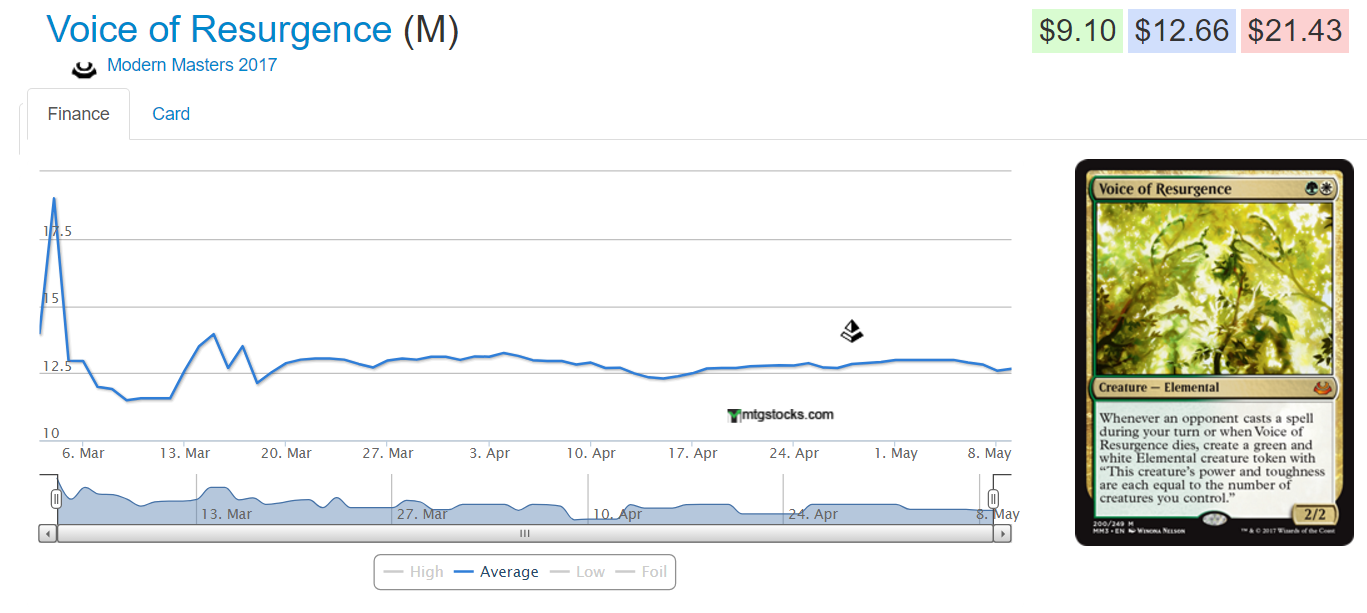Click the Modern Masters 2017 set symbol icon
The width and height of the screenshot is (1367, 613).
pyautogui.click(x=84, y=67)
